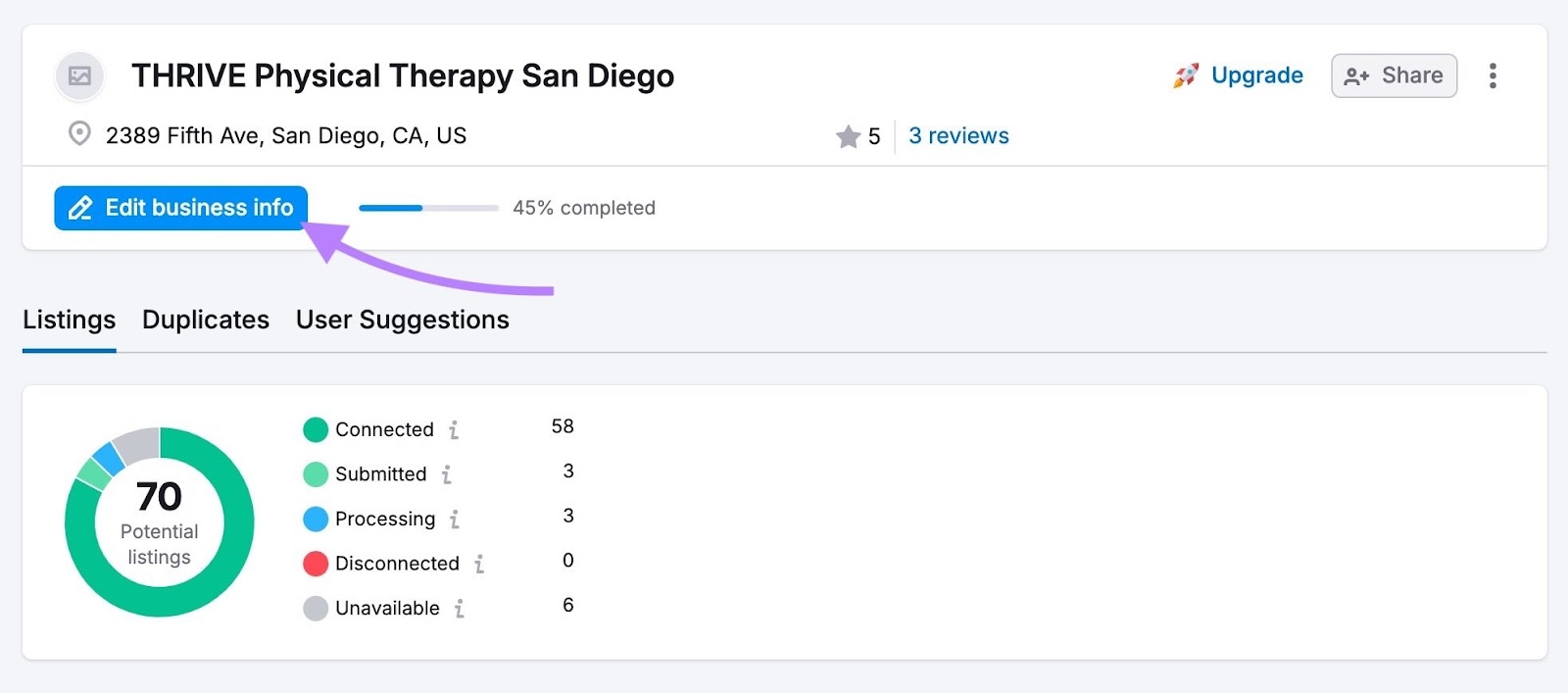The image size is (1568, 693).
Task: Click the Upgrade link
Action: [x=1257, y=74]
